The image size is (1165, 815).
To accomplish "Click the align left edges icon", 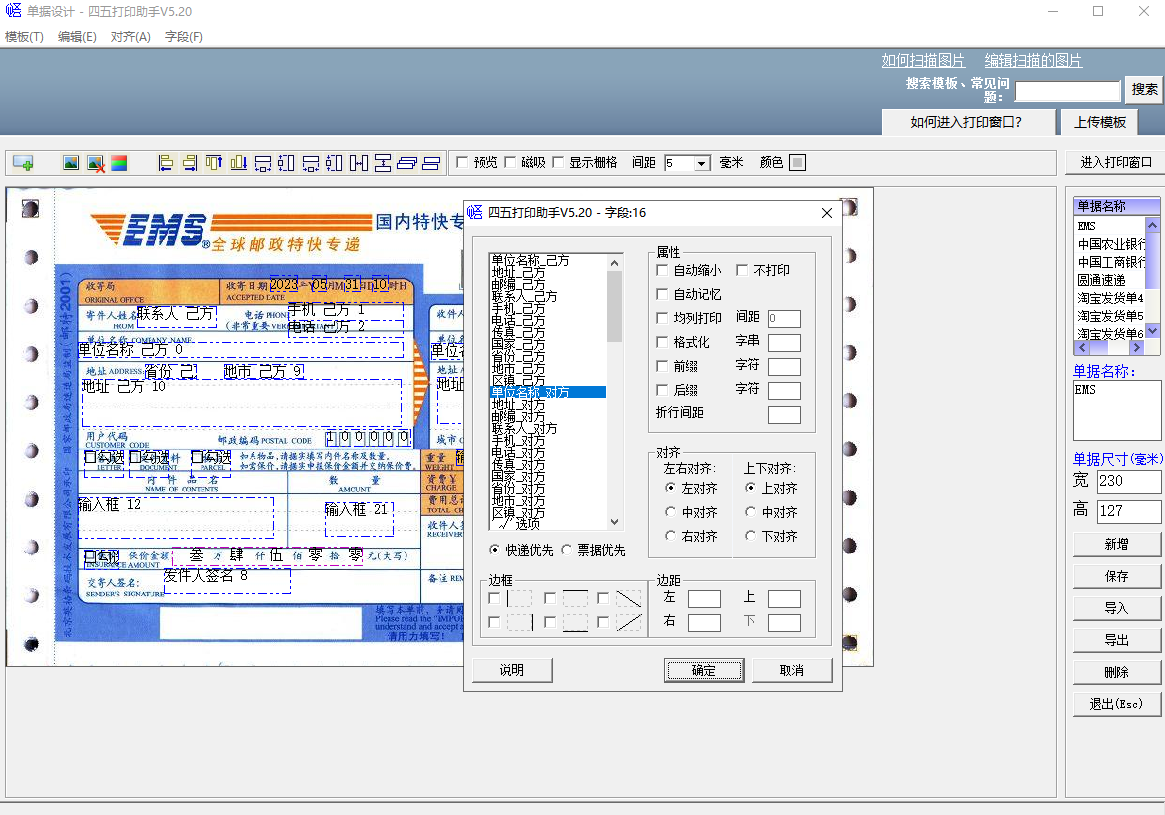I will click(x=166, y=163).
